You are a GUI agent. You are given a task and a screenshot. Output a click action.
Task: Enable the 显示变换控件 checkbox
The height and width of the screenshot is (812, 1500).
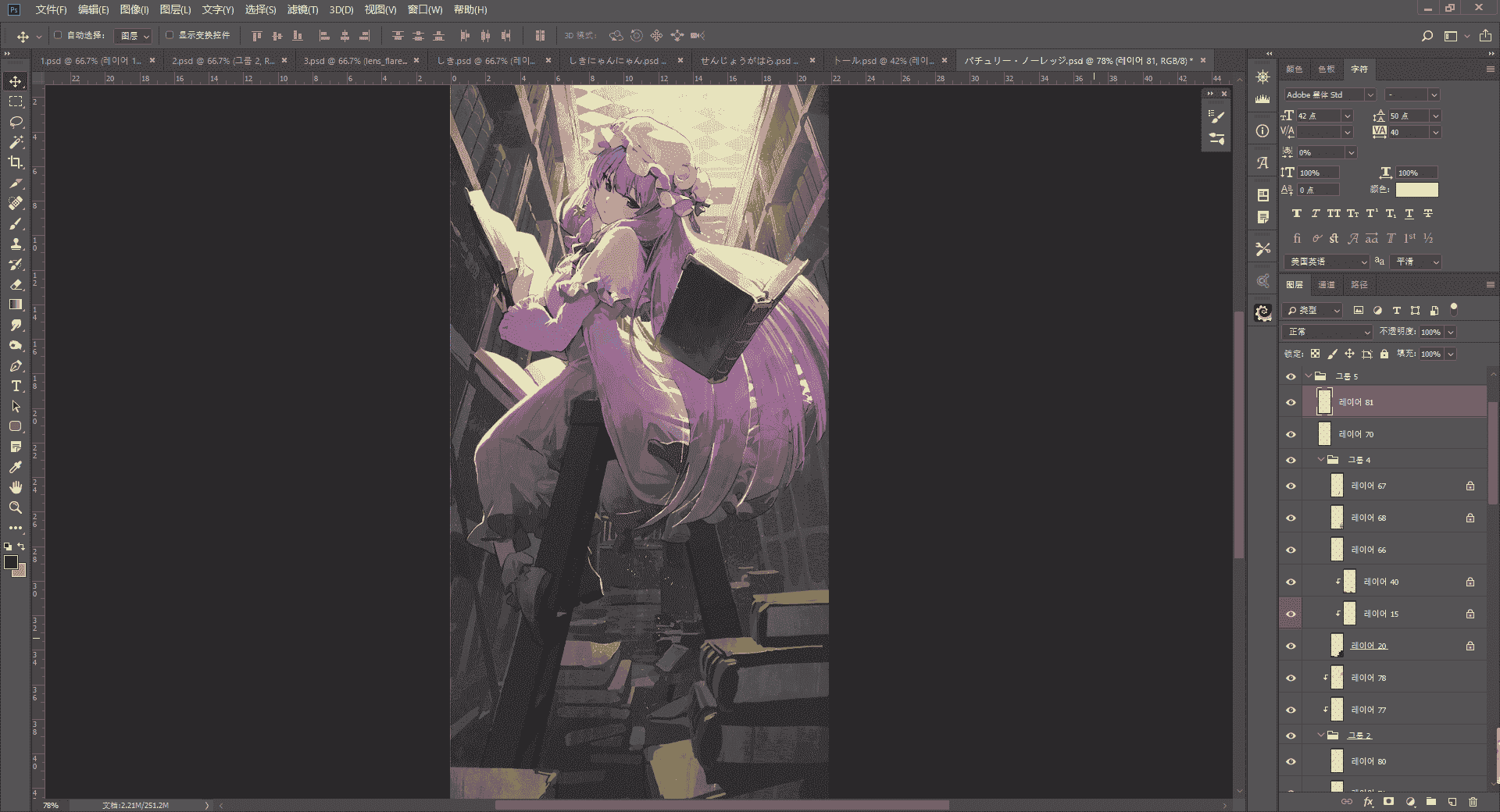point(170,35)
